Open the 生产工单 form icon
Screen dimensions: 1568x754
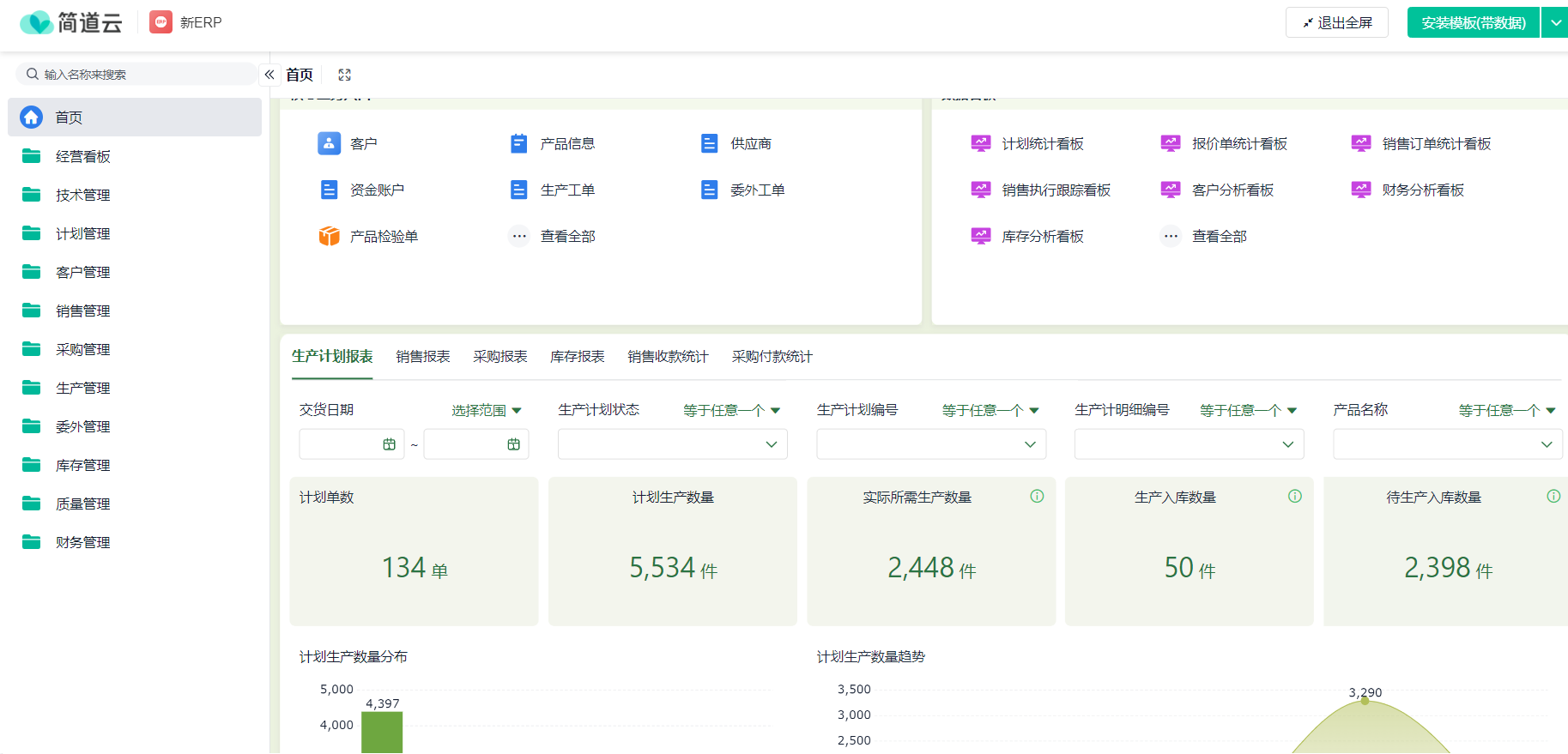tap(518, 190)
